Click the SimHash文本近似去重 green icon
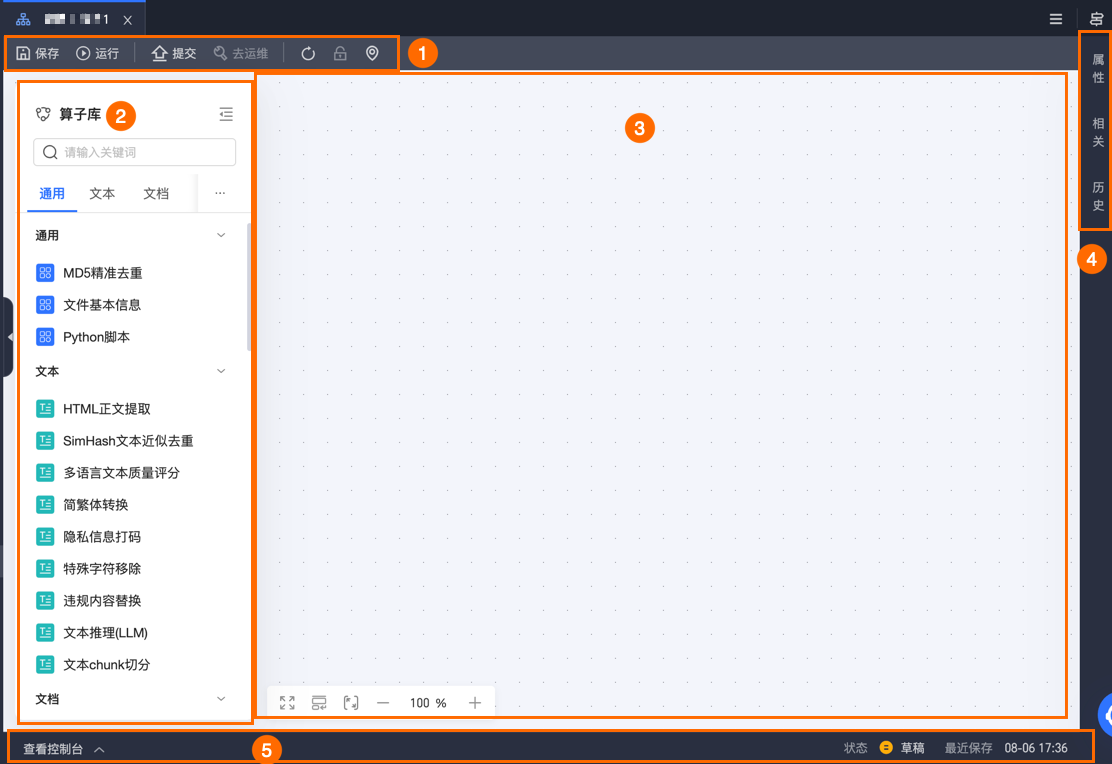 point(45,441)
